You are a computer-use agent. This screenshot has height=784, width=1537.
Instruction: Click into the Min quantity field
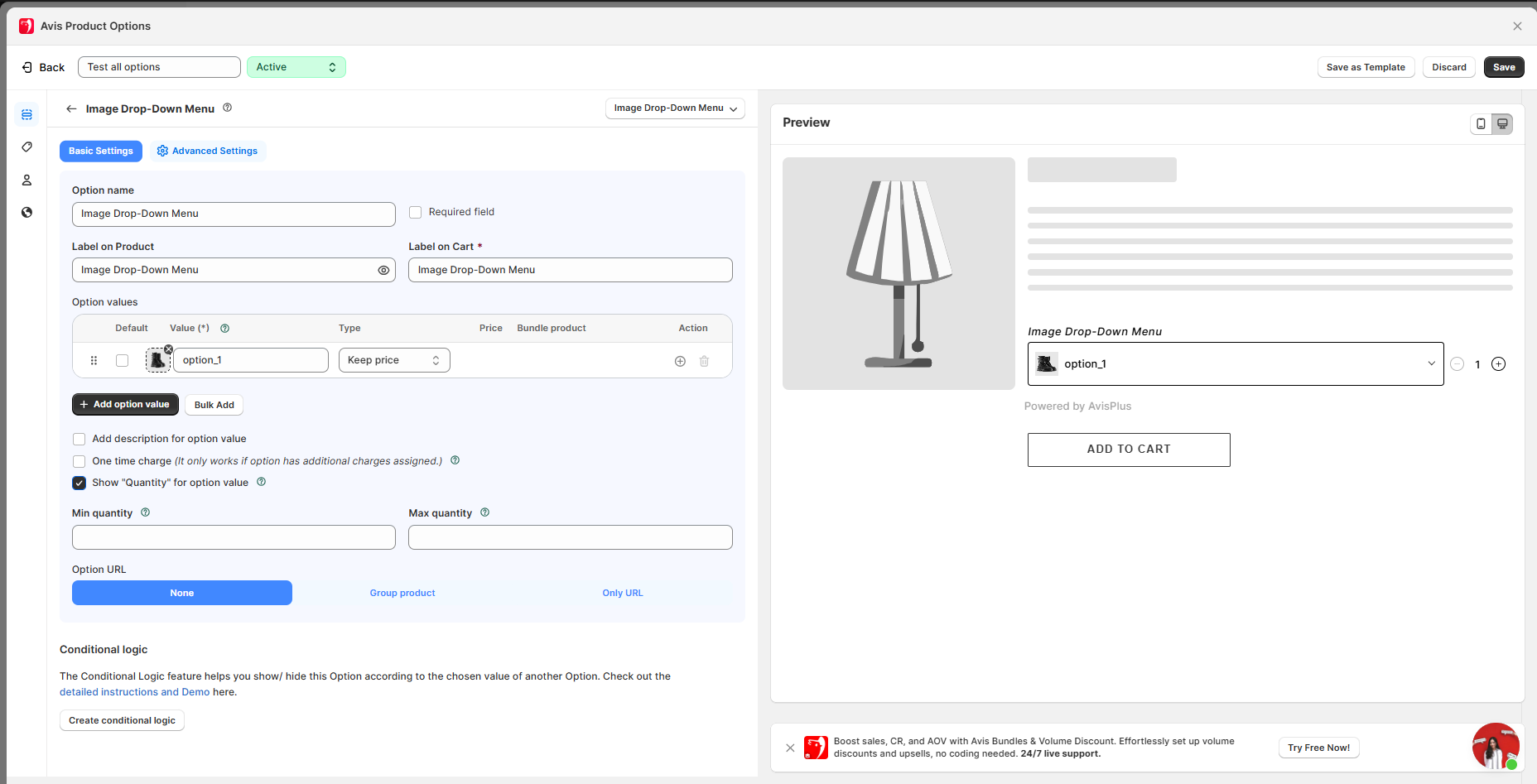(x=234, y=537)
